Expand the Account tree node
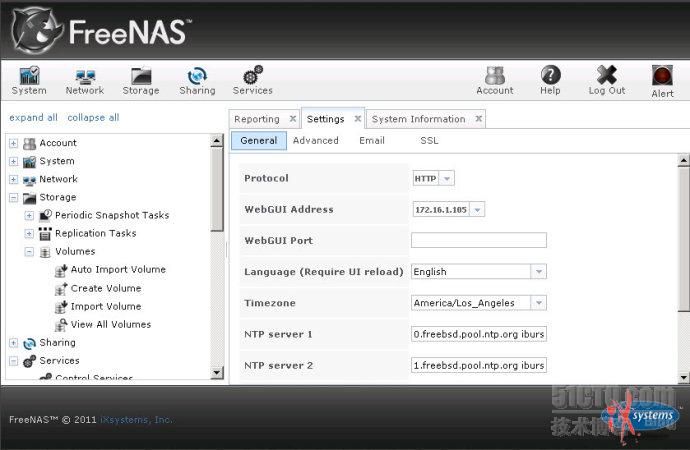Screen dimensions: 690x450 14,143
